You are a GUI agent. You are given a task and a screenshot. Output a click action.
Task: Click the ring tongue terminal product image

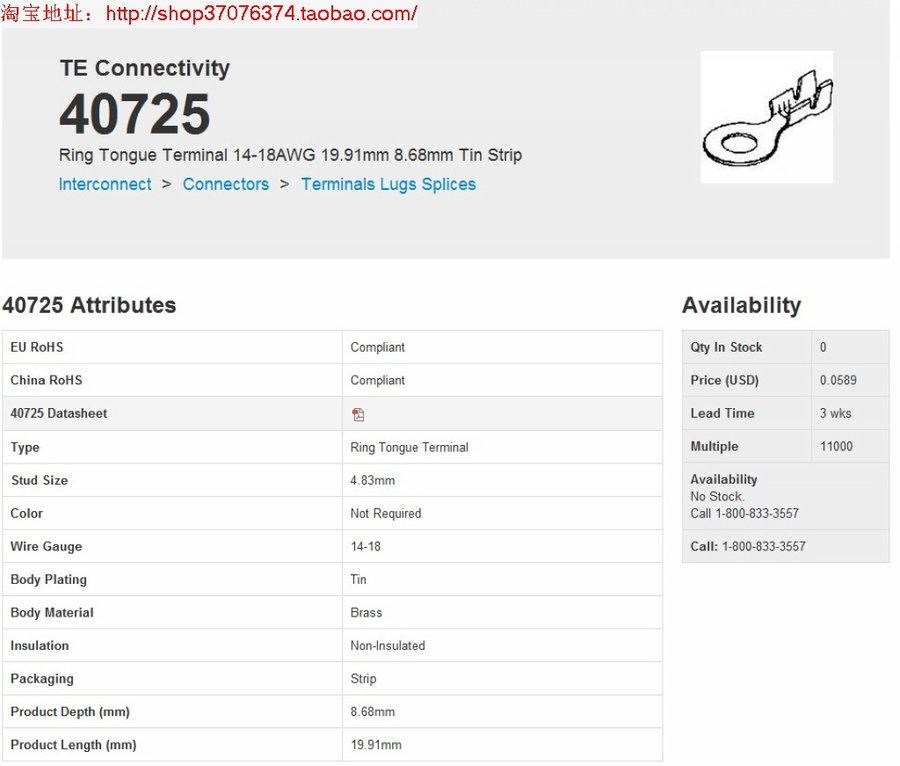[x=766, y=117]
